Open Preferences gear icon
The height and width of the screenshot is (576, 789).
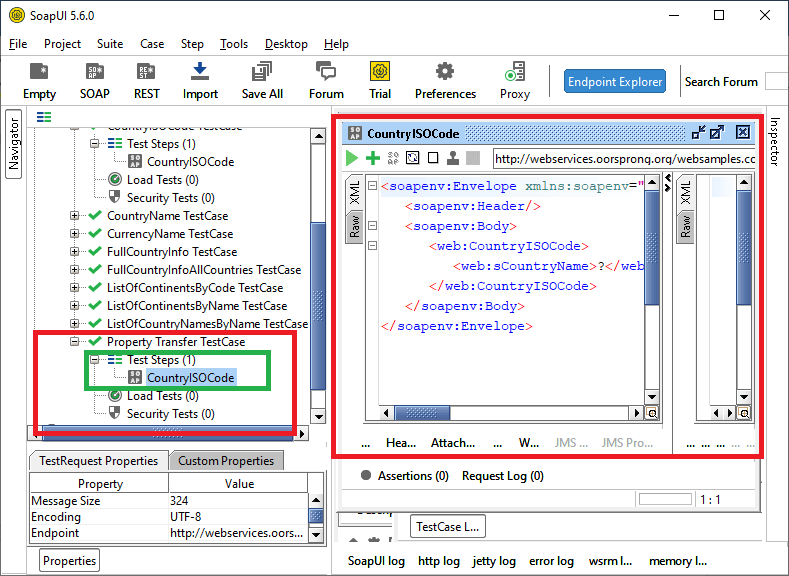pos(445,81)
